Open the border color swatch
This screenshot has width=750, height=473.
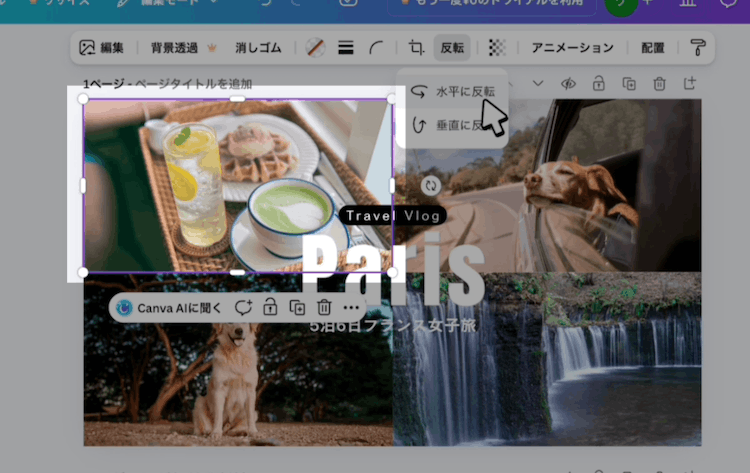coord(315,48)
